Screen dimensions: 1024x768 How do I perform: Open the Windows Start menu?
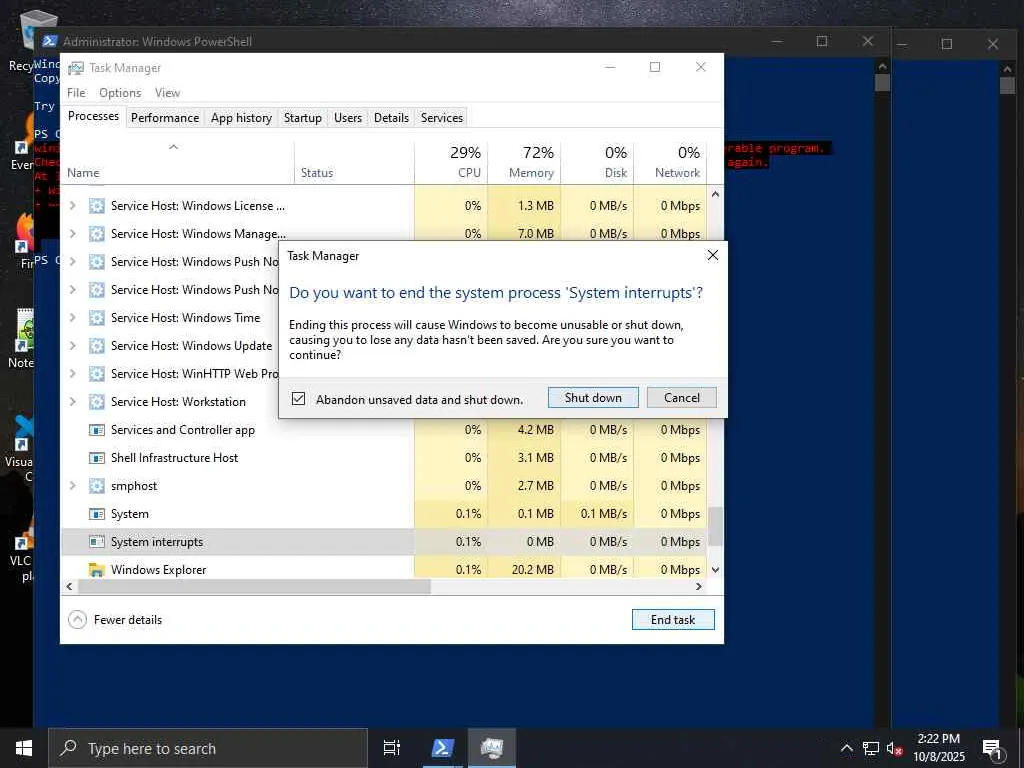(24, 748)
